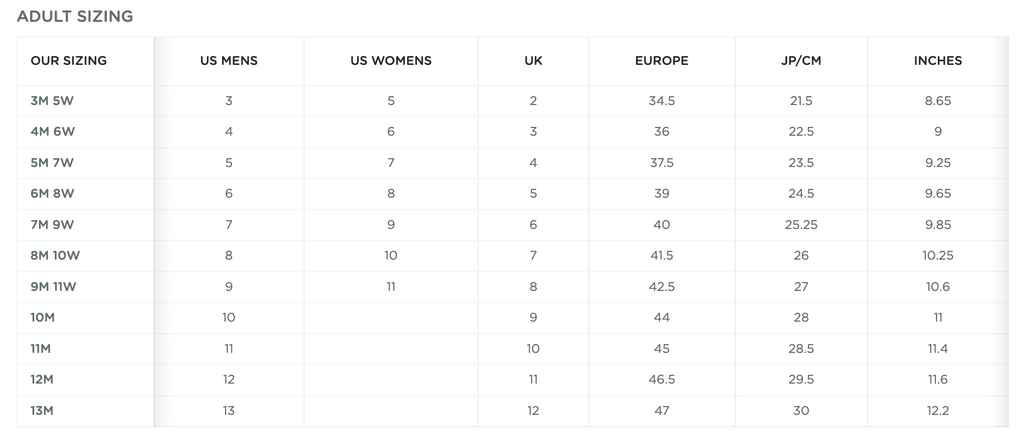Select the Europe value 41.5
Image resolution: width=1024 pixels, height=445 pixels.
point(662,255)
